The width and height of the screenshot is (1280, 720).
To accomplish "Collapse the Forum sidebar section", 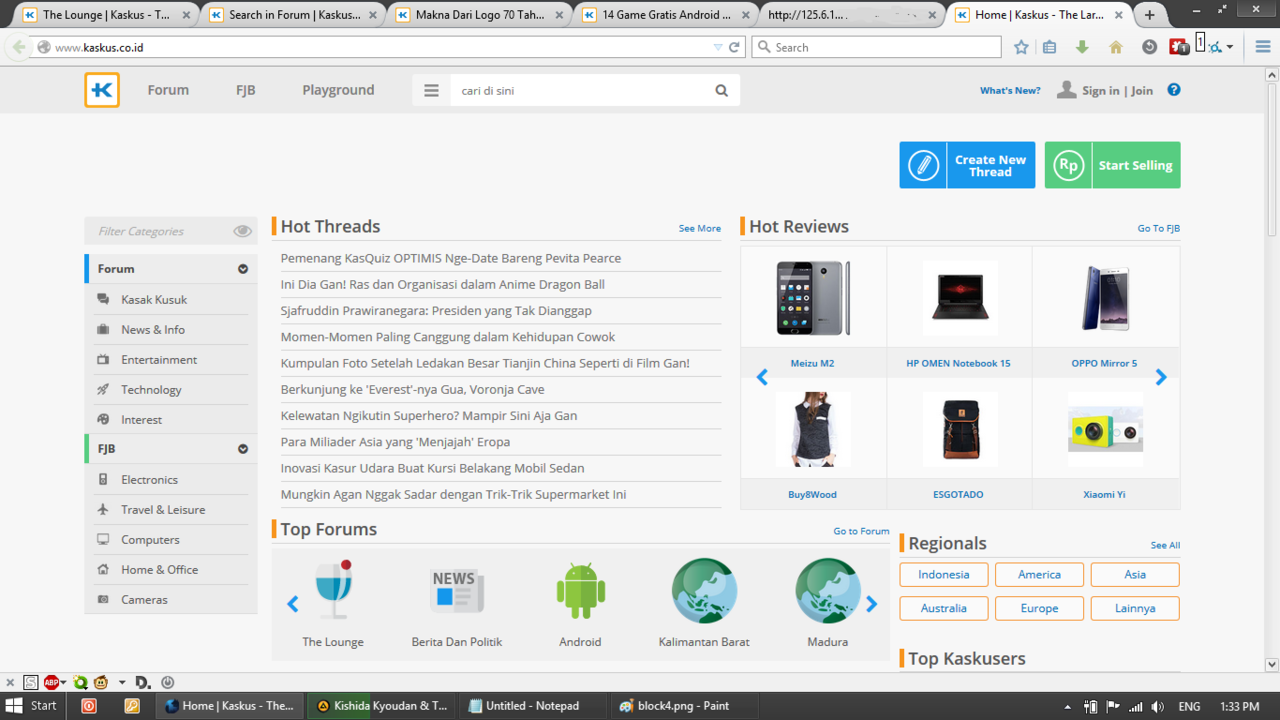I will 243,269.
